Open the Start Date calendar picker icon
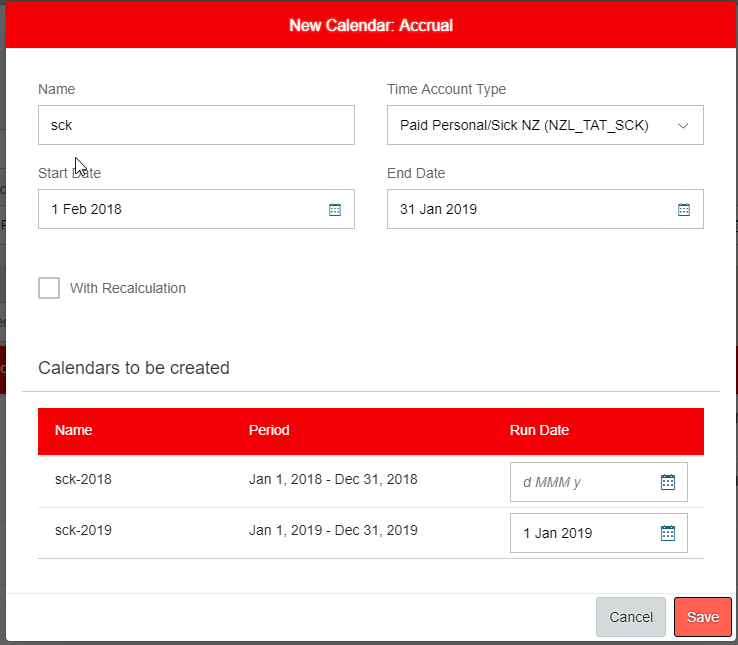The image size is (738, 645). [335, 210]
